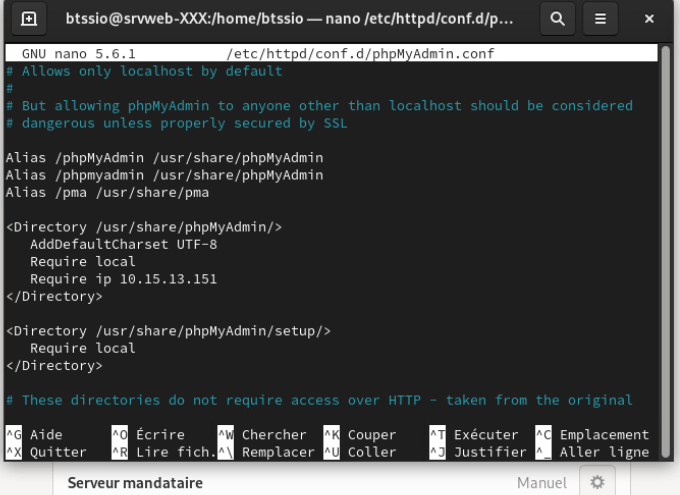Click the Alias /pma /usr/share/pma line
This screenshot has height=495, width=680.
pyautogui.click(x=107, y=192)
